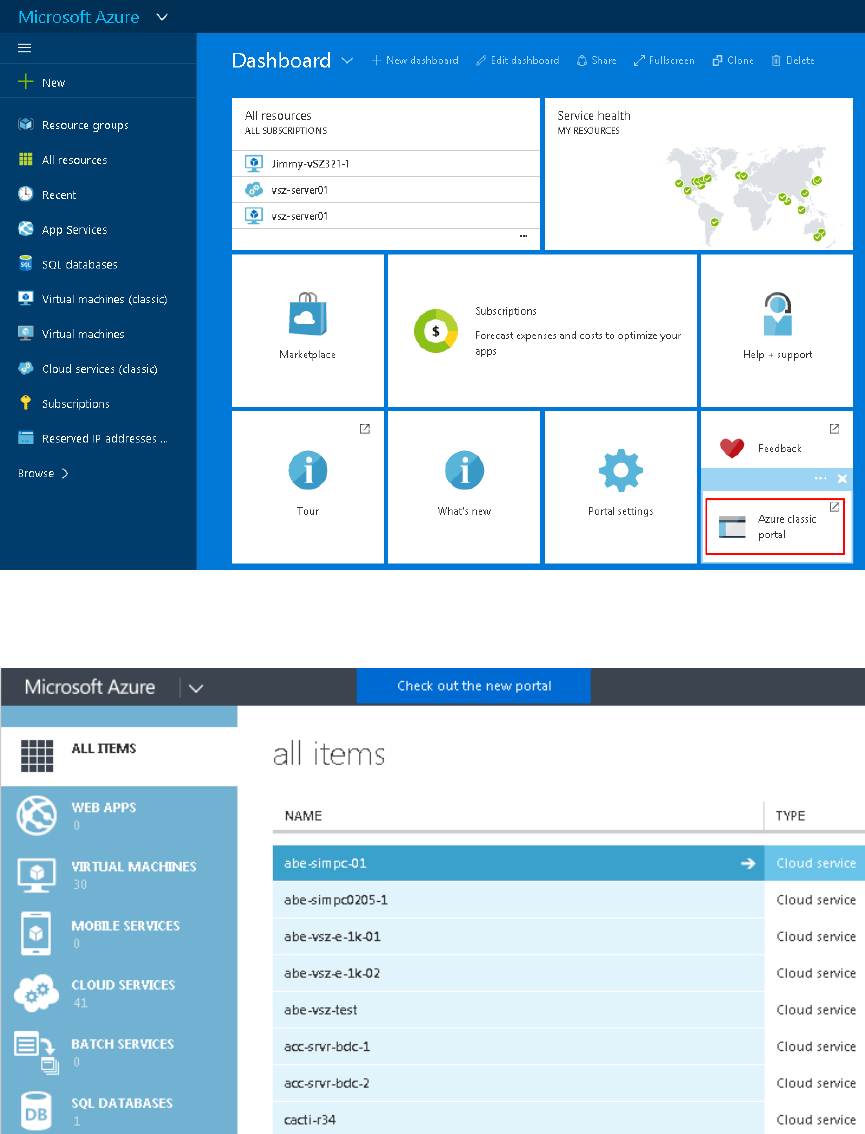Select abe-simpc0205-1 row
Screen dimensions: 865x1134
568,900
